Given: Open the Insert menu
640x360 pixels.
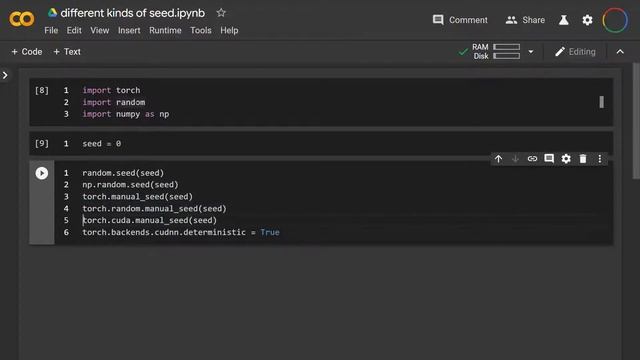Looking at the screenshot, I should pos(129,30).
